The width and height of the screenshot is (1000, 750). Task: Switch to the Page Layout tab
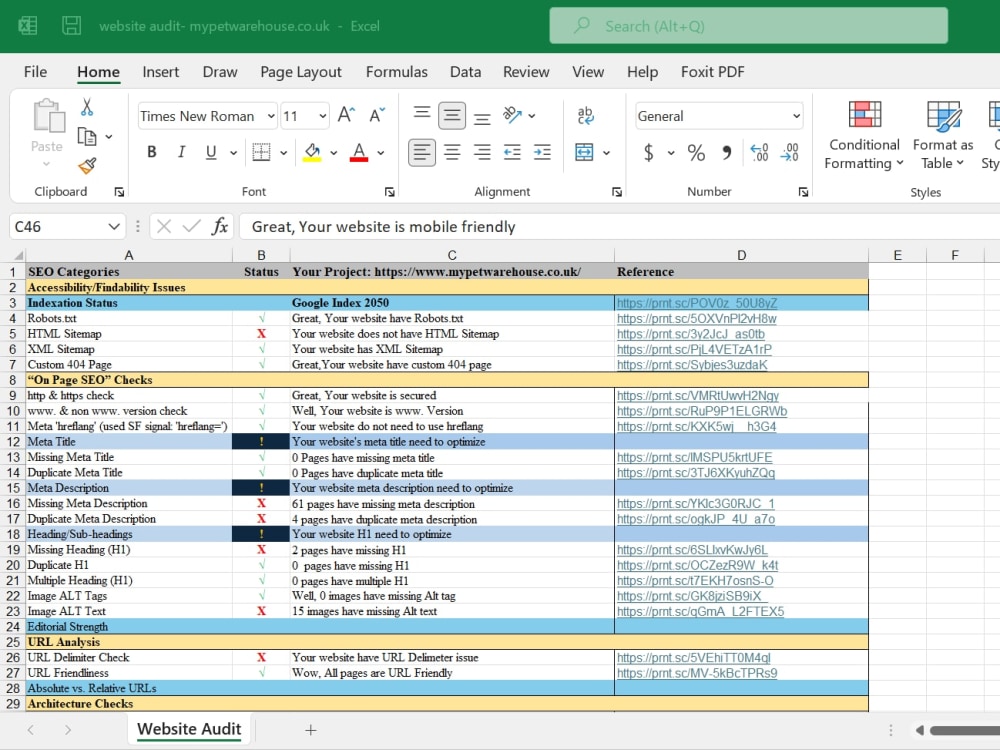tap(301, 72)
